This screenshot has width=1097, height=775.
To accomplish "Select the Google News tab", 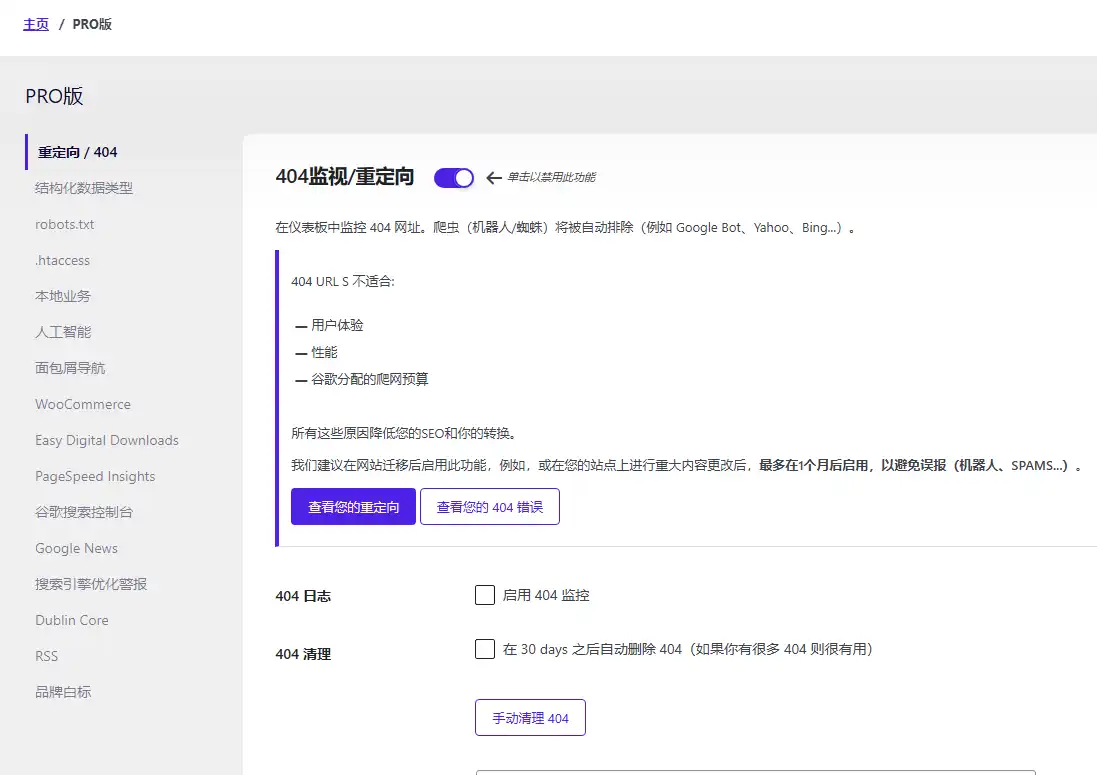I will [x=76, y=548].
